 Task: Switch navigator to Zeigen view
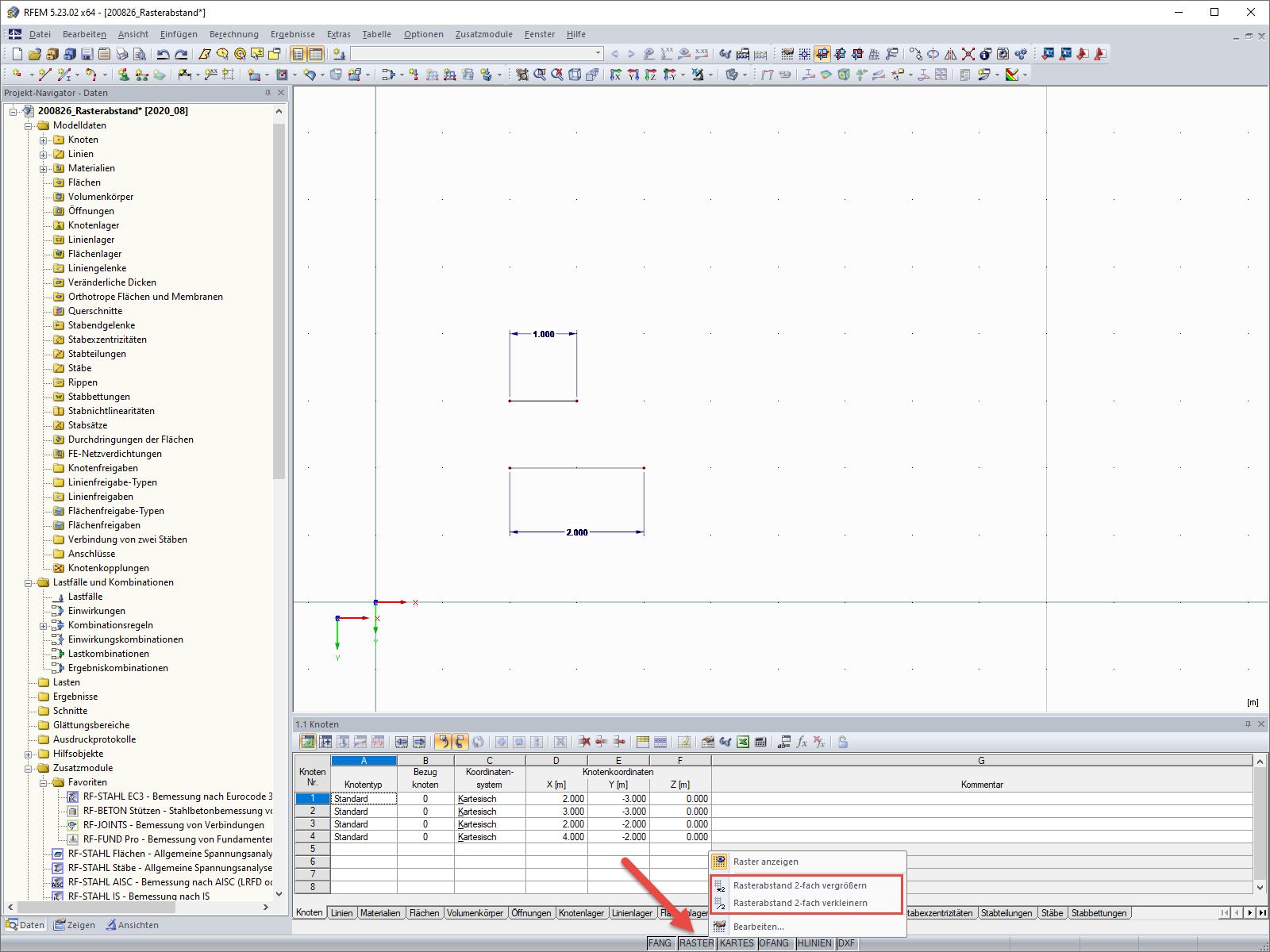pyautogui.click(x=75, y=925)
